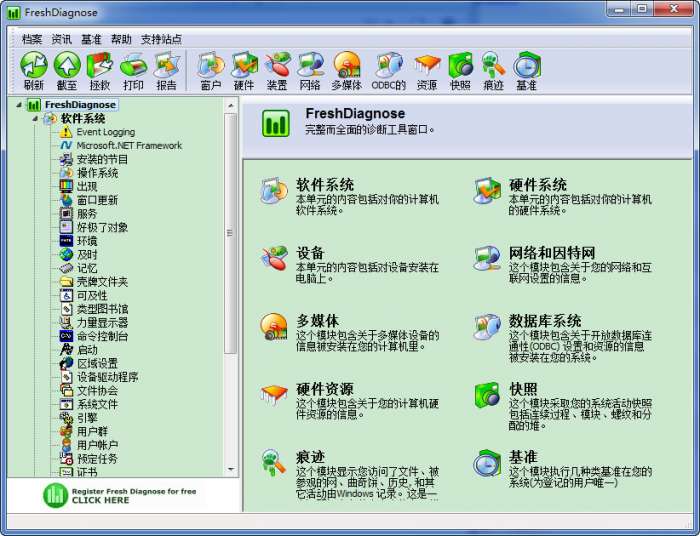
Task: Click the 数据库系统 module icon
Action: pos(487,327)
